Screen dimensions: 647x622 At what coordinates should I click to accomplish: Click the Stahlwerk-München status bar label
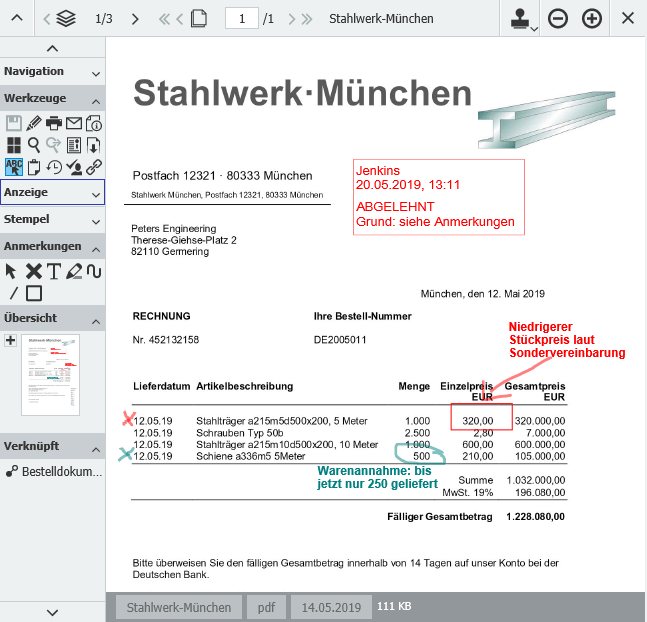point(179,607)
